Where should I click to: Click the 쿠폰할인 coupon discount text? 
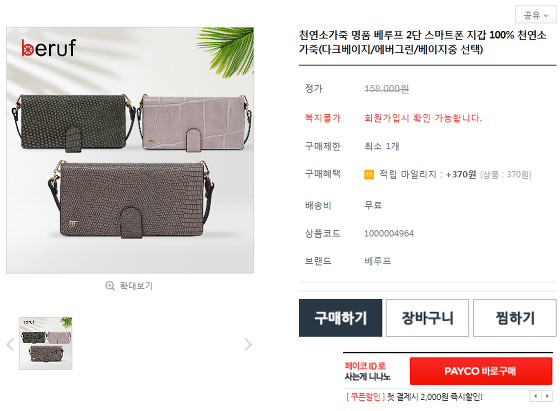(x=365, y=397)
